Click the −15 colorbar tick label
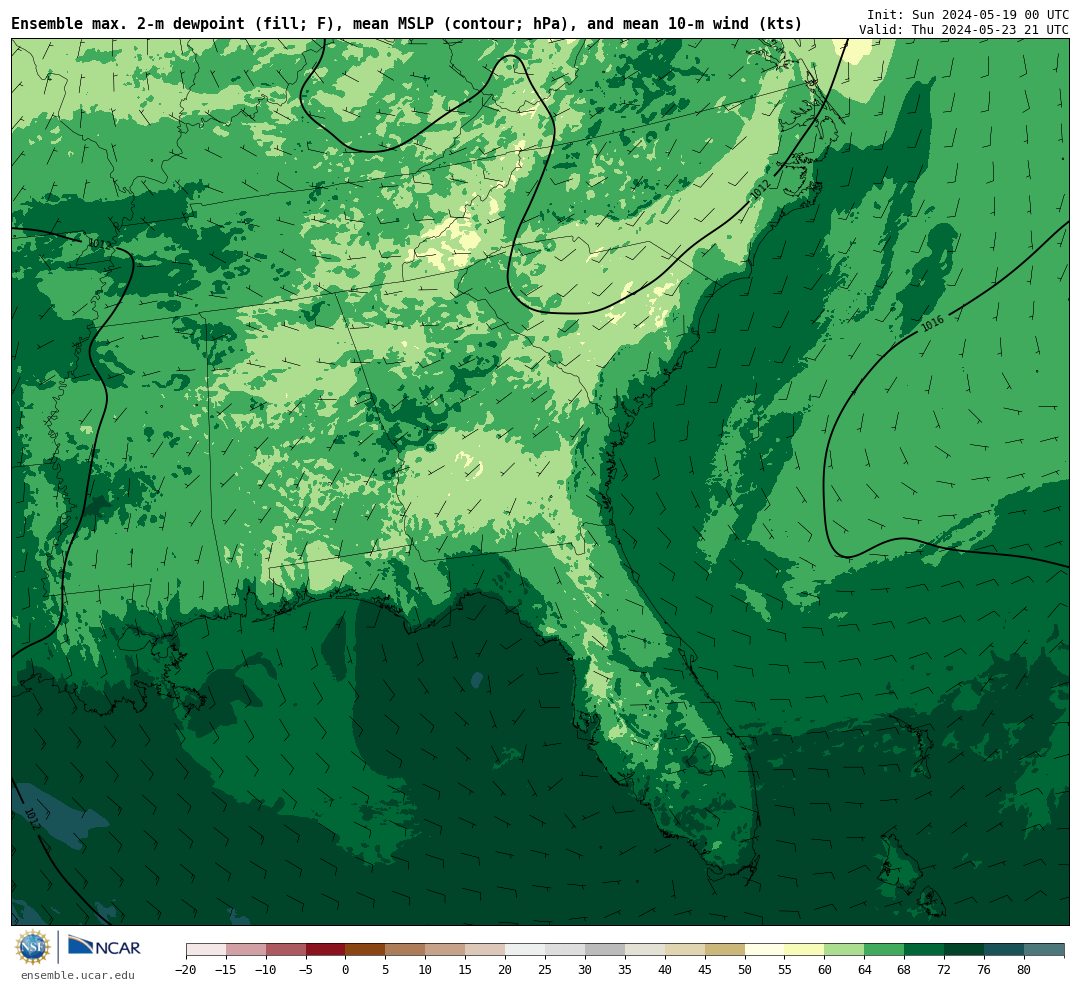 [226, 969]
